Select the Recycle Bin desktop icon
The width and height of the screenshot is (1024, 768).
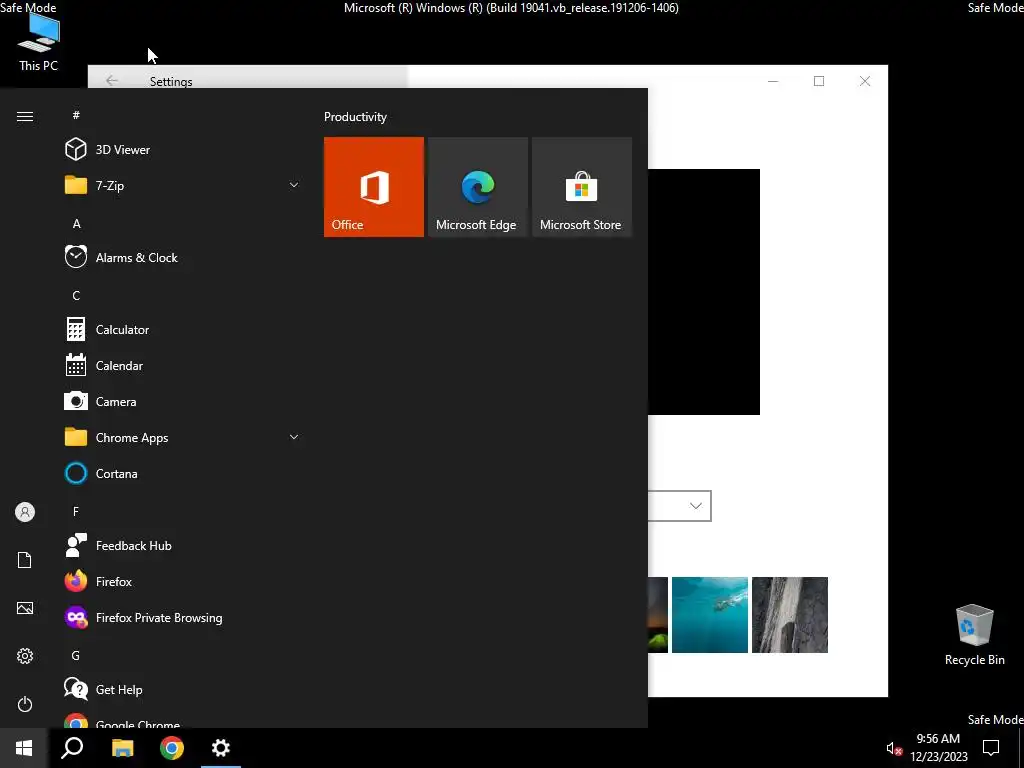pyautogui.click(x=974, y=635)
